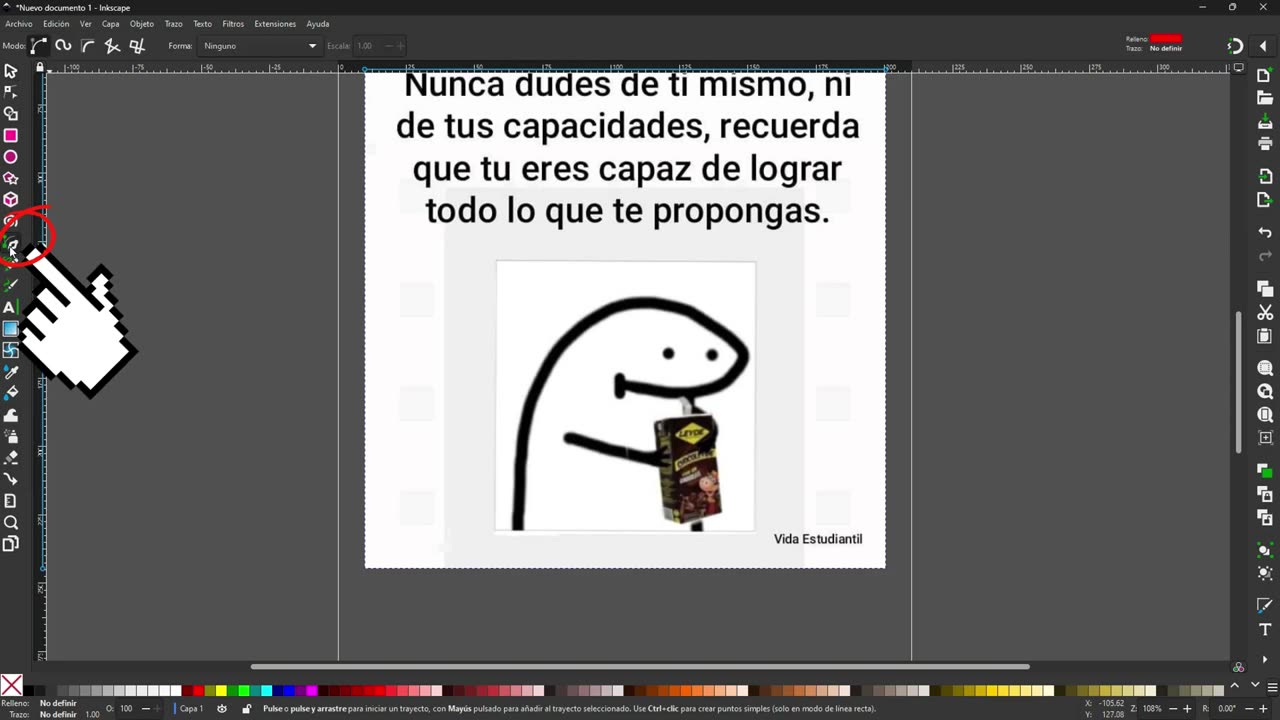
Task: Open the Trazo menu
Action: (174, 24)
